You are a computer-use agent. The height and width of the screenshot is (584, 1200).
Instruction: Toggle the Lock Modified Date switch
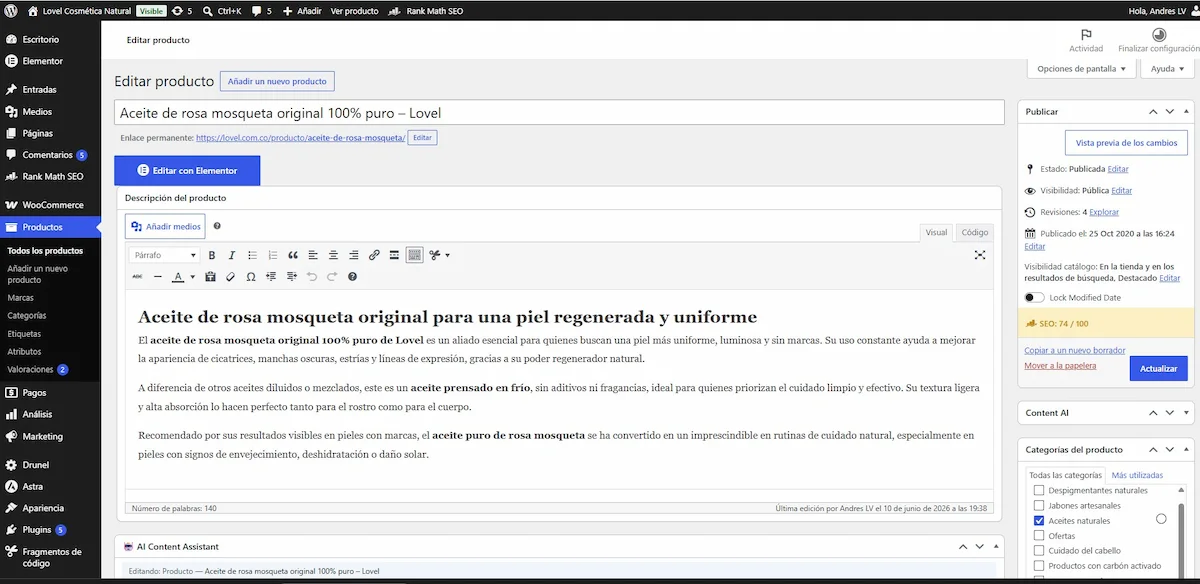[x=1034, y=297]
